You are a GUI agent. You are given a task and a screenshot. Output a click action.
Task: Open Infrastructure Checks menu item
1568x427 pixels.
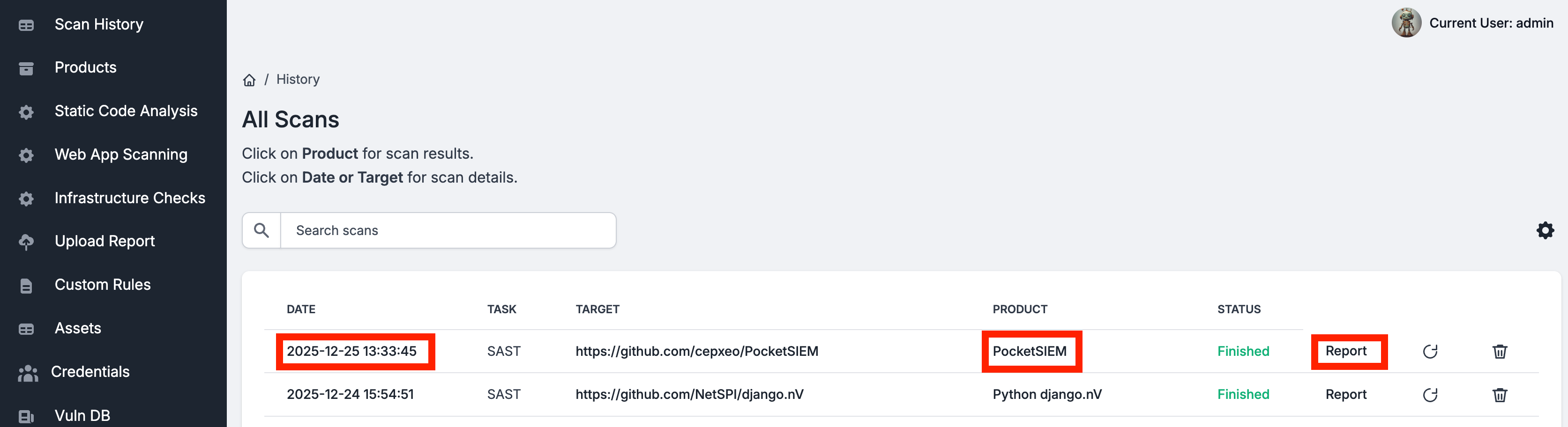(x=130, y=199)
